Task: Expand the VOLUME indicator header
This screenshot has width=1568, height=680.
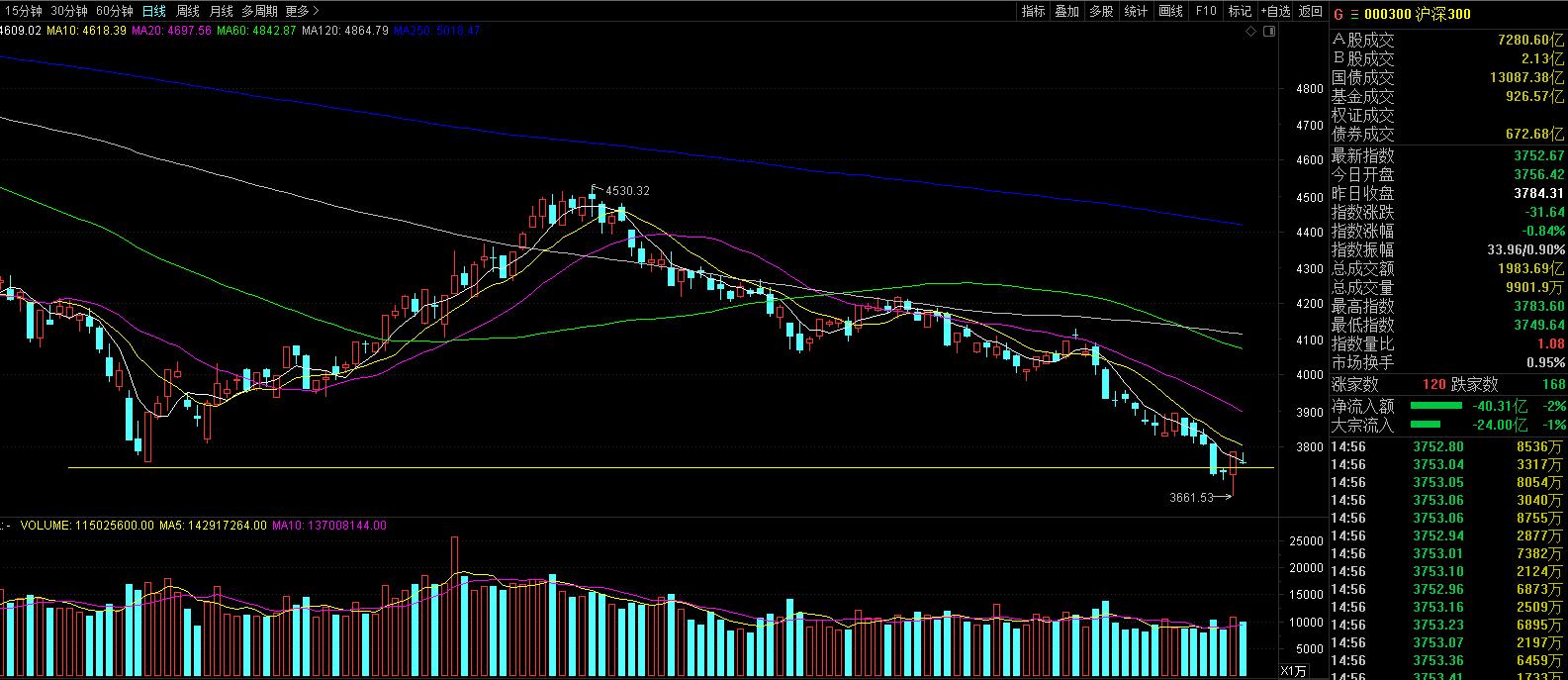Action: click(x=9, y=526)
